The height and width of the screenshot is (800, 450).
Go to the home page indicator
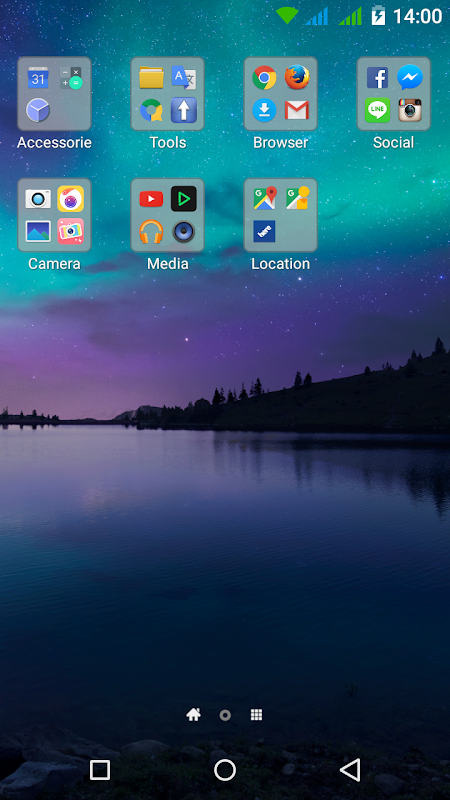coord(193,715)
